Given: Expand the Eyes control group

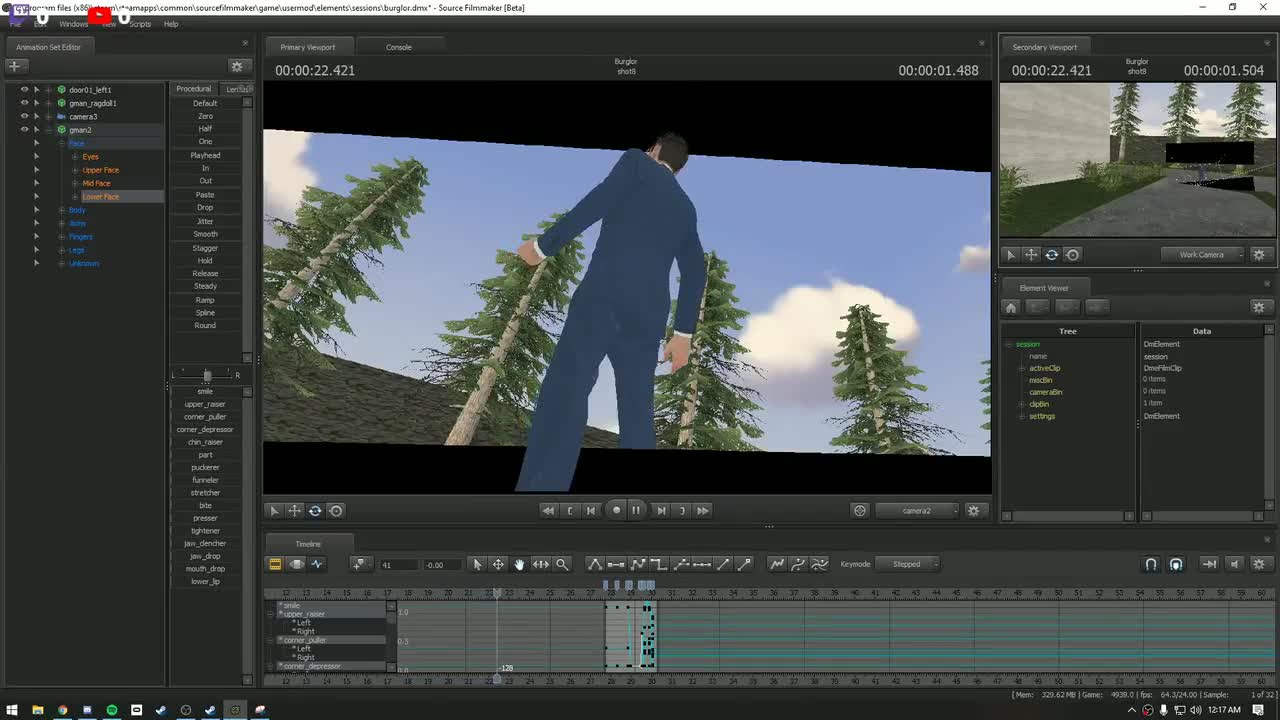Looking at the screenshot, I should click(x=75, y=157).
